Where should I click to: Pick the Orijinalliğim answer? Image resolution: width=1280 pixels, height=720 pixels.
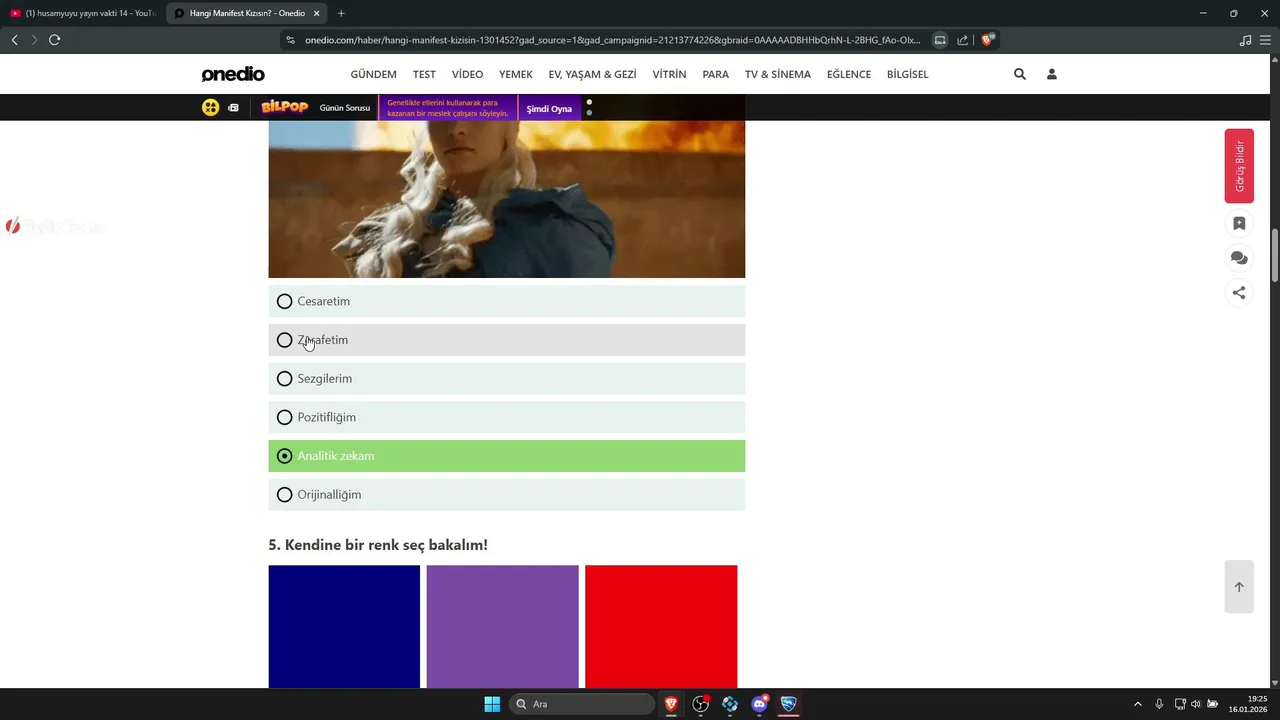click(x=507, y=495)
